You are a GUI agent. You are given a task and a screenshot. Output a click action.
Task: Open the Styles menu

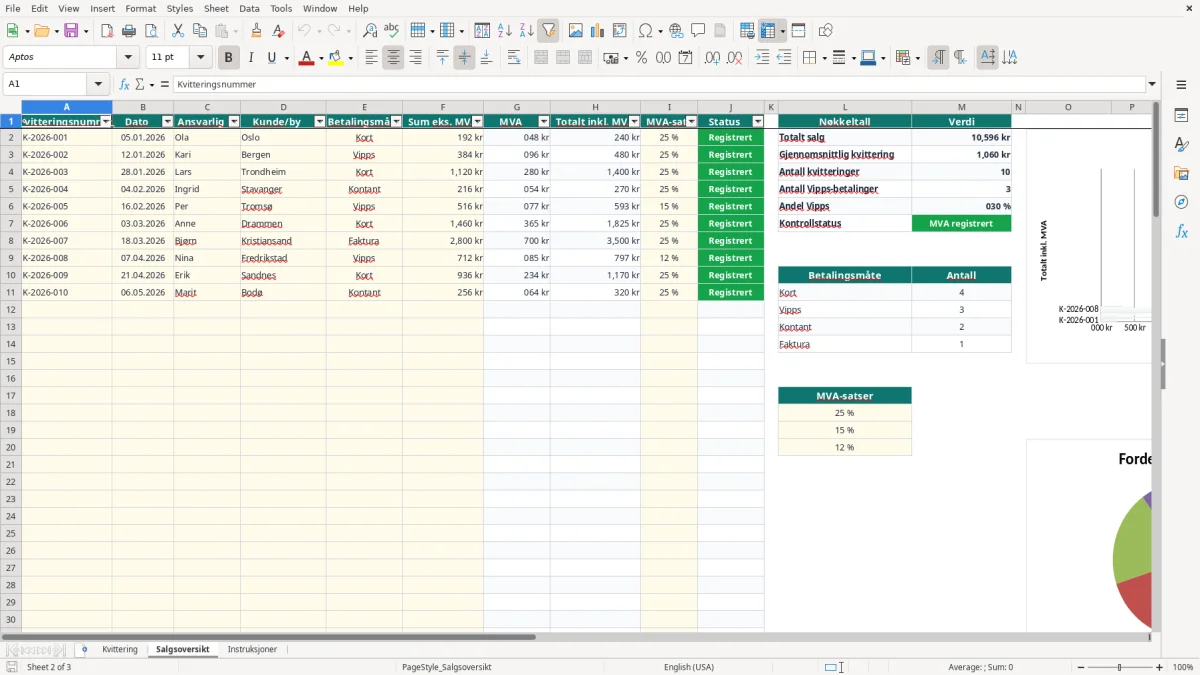point(180,8)
